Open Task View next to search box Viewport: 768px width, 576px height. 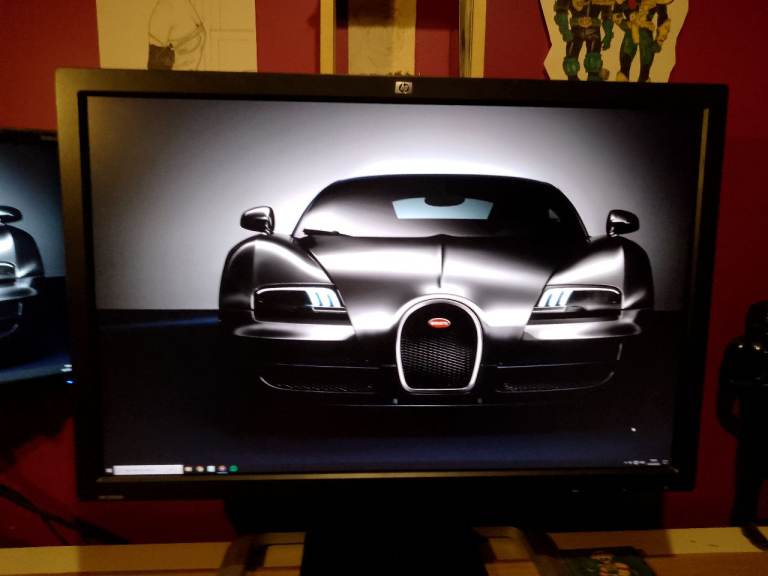[x=190, y=469]
